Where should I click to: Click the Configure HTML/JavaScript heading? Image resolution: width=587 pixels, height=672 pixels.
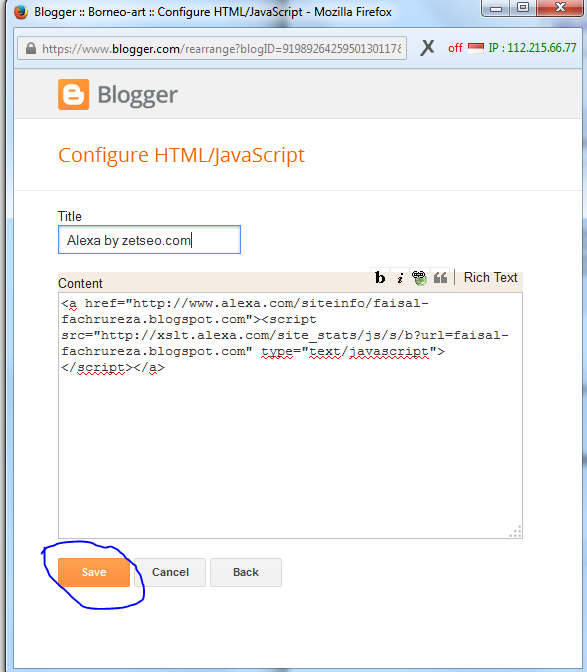[x=181, y=155]
